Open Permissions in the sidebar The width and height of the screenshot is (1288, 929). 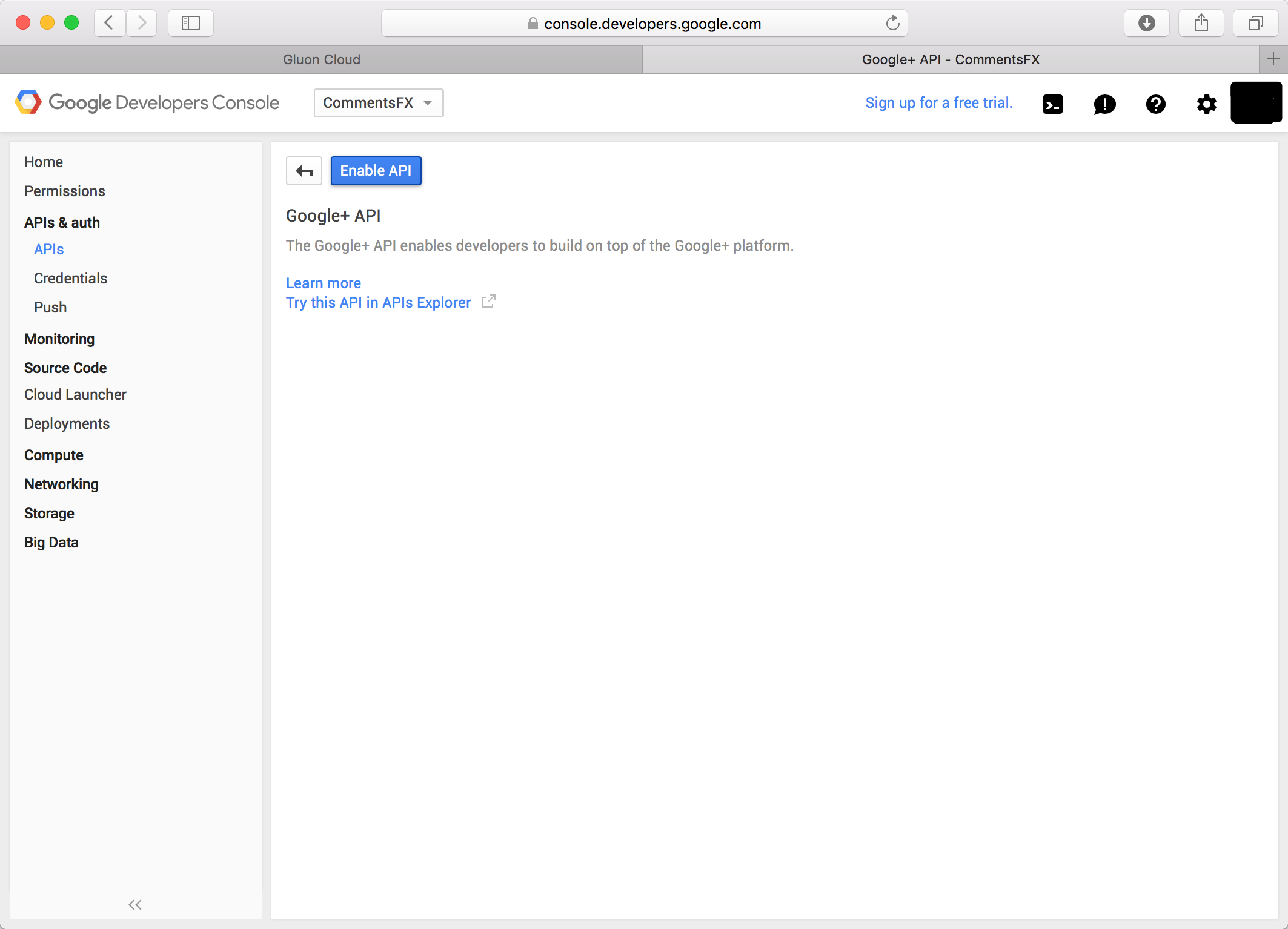[65, 191]
